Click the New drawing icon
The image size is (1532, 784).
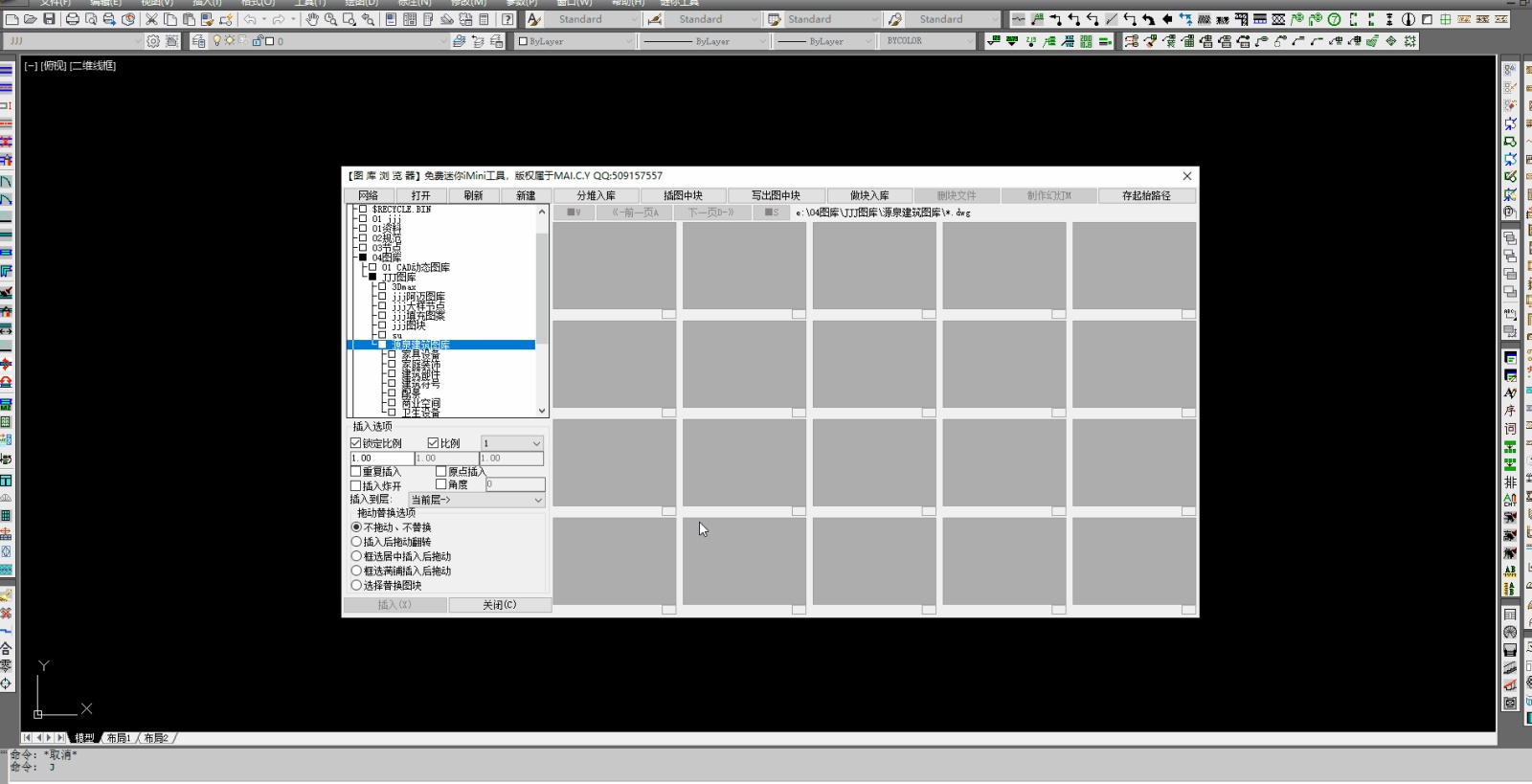pos(11,19)
